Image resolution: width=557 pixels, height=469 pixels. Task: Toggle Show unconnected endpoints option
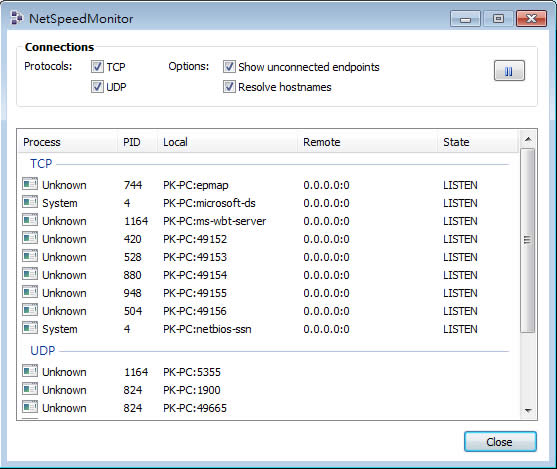click(x=229, y=66)
